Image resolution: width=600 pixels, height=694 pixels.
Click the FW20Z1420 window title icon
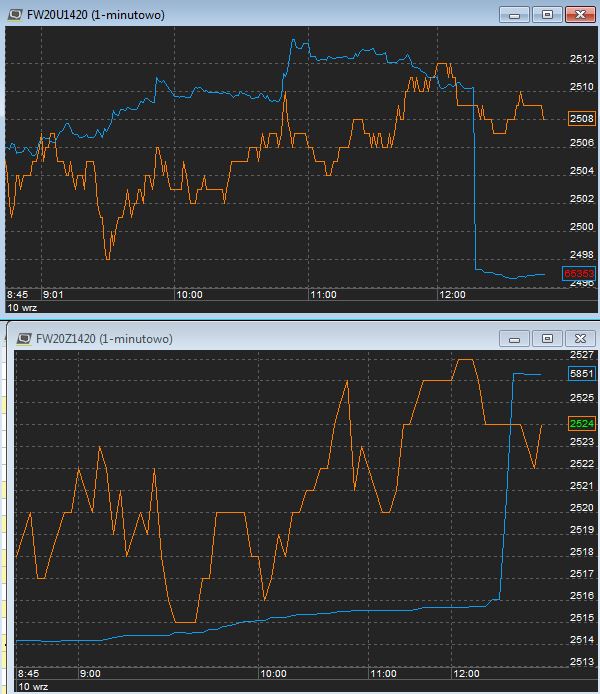click(x=24, y=339)
